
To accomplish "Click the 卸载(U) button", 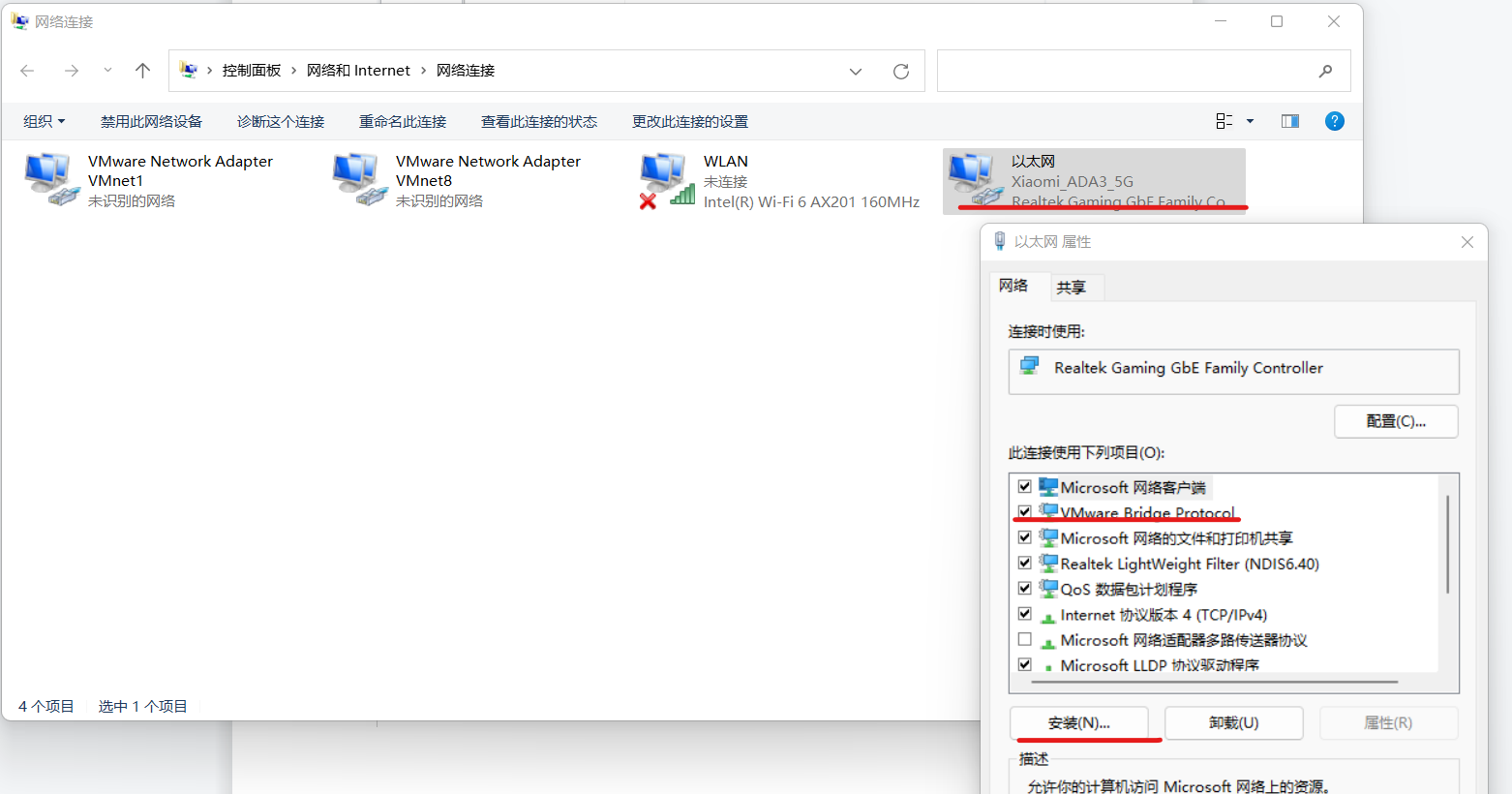I will pos(1234,723).
